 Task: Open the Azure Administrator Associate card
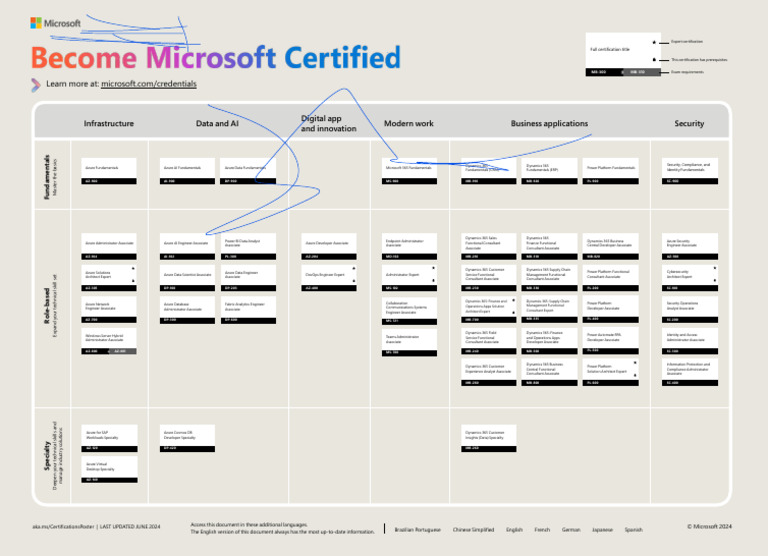(x=109, y=246)
